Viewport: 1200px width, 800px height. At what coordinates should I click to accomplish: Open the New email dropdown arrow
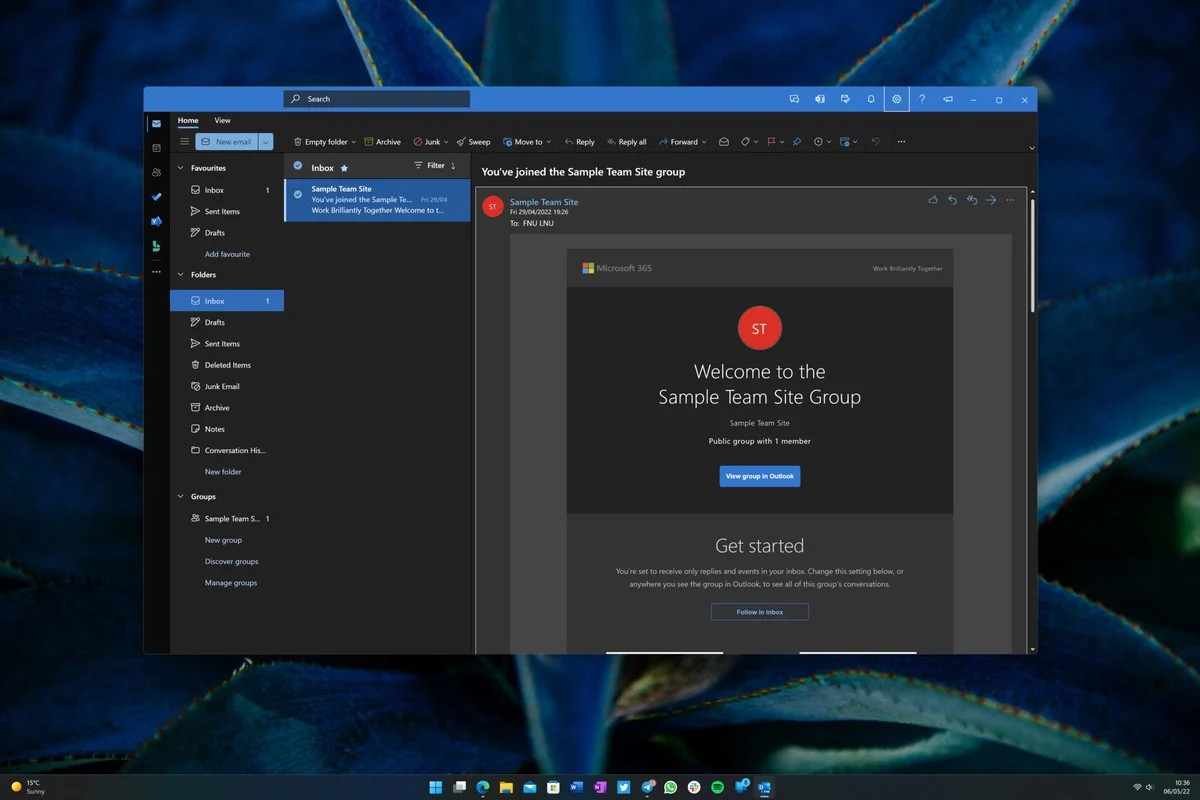[266, 142]
